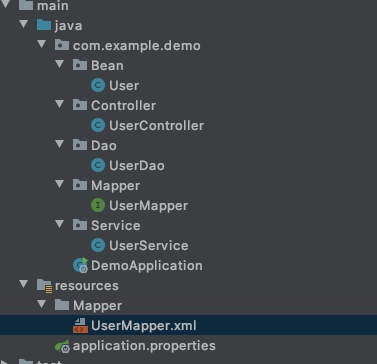Click the Bean package folder icon
The width and height of the screenshot is (377, 364).
point(80,65)
